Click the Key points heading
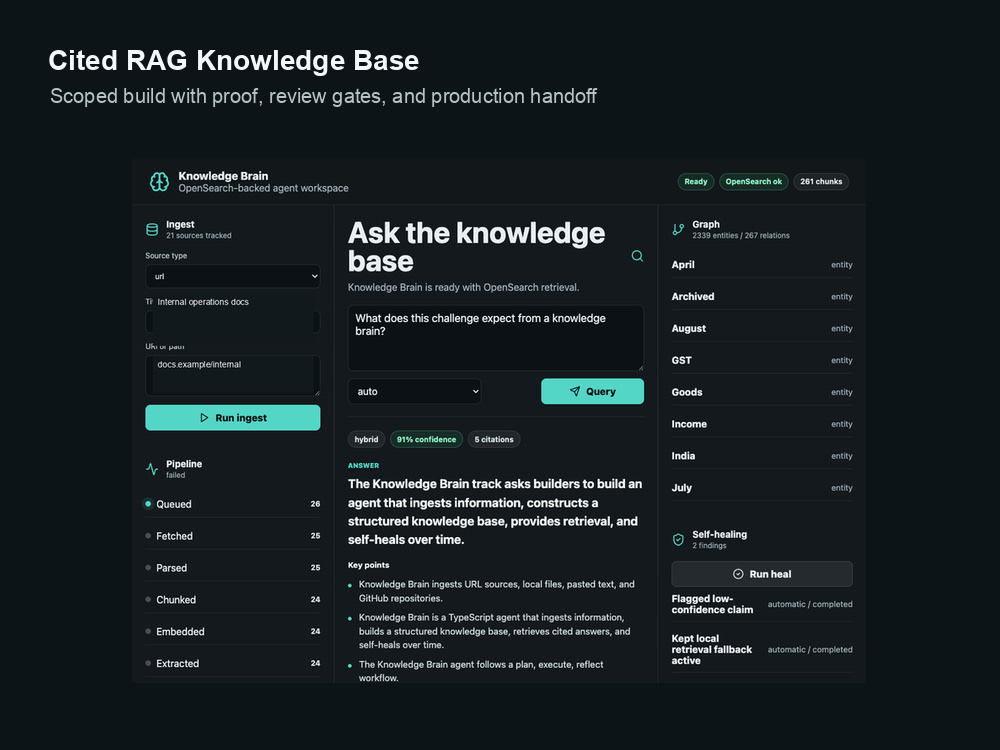This screenshot has height=750, width=1000. tap(368, 565)
